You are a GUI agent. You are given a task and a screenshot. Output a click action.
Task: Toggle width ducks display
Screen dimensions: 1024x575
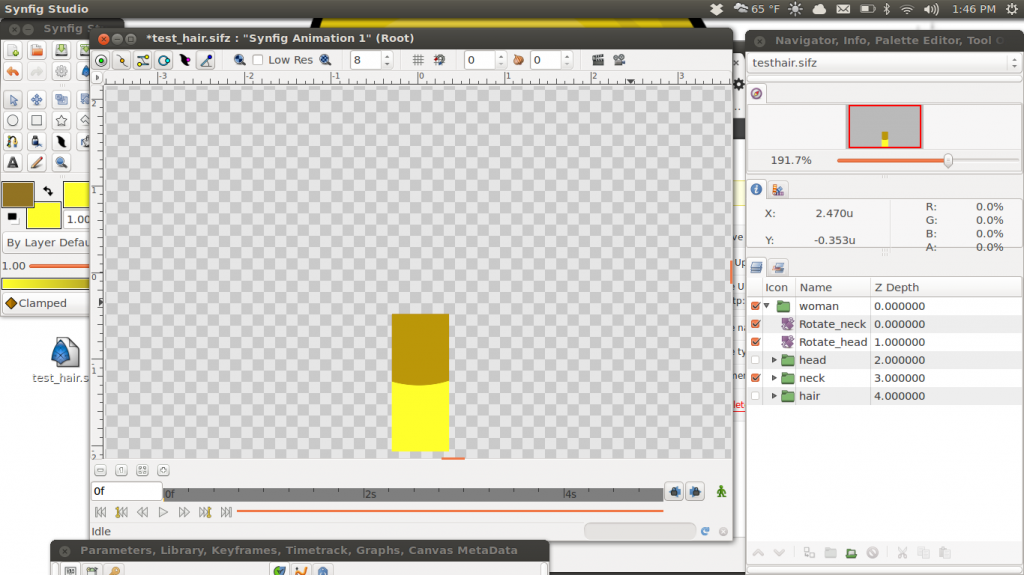click(185, 61)
